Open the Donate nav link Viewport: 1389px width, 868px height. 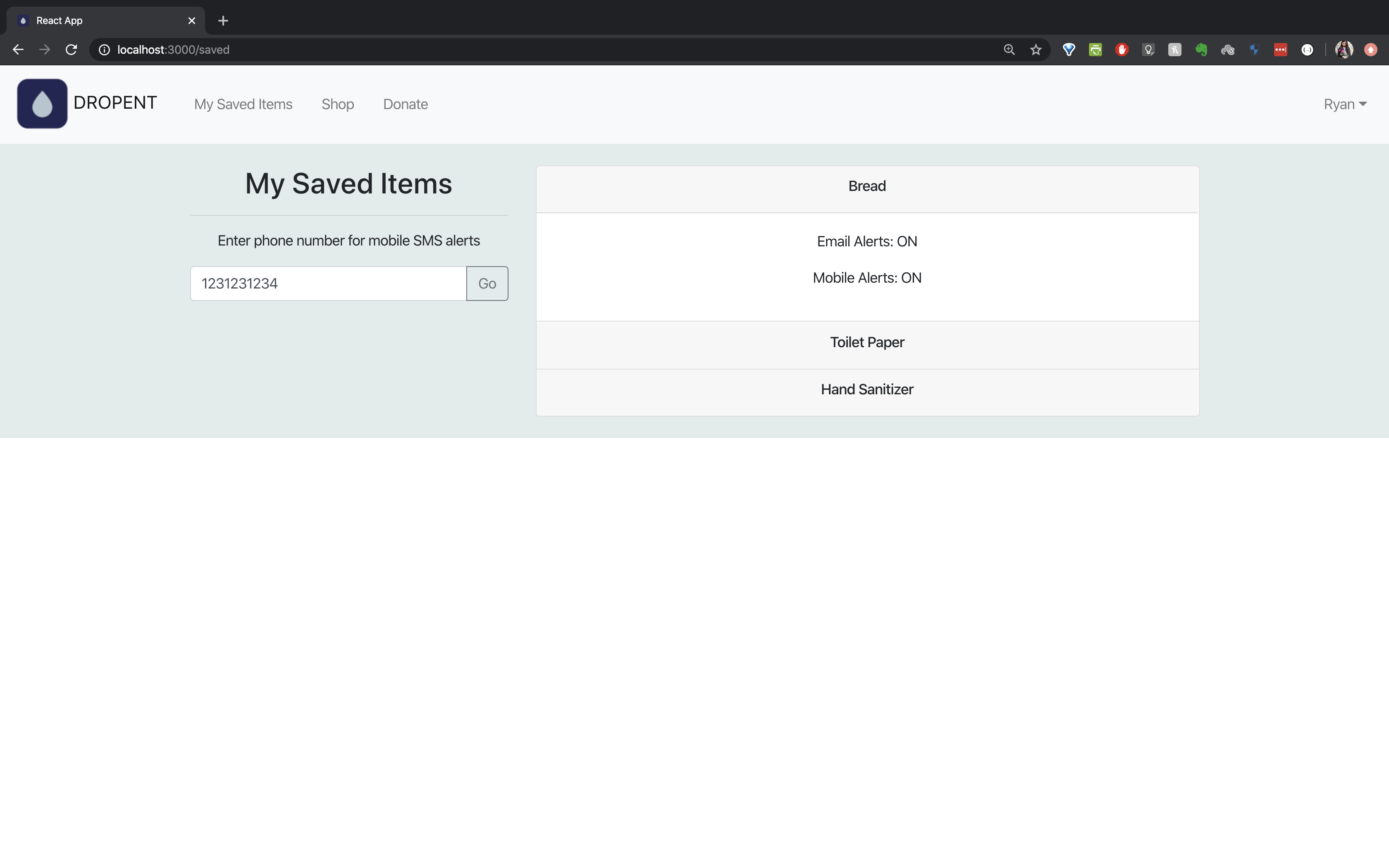tap(405, 105)
